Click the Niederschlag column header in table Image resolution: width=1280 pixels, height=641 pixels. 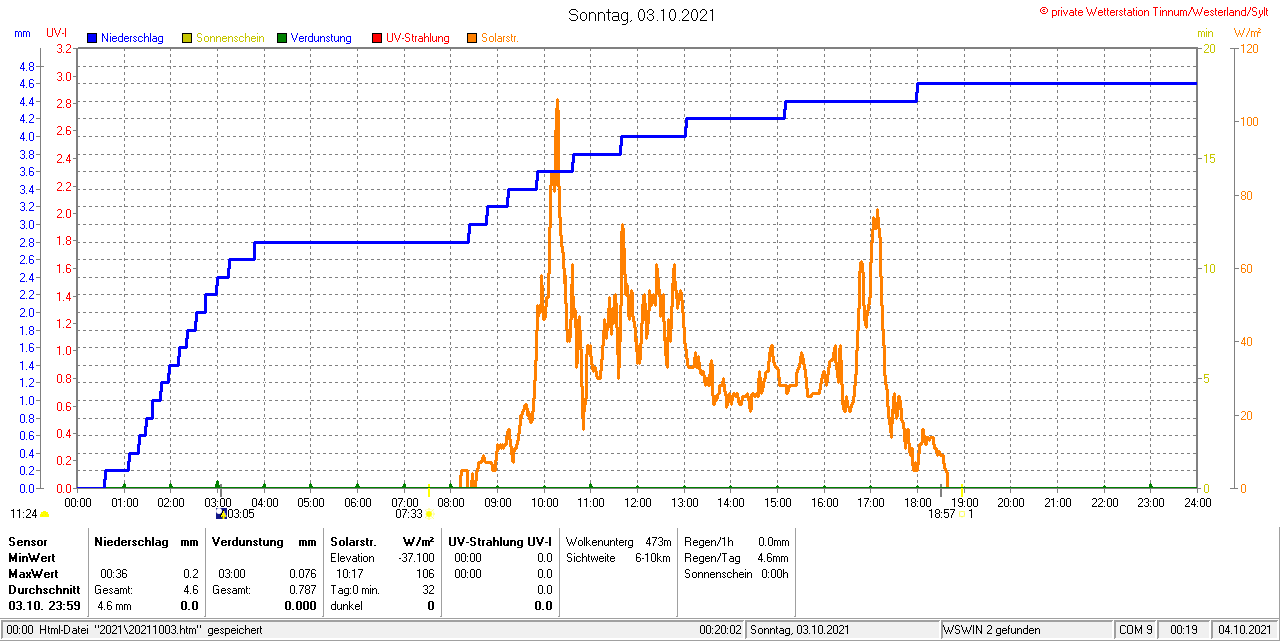(130, 541)
